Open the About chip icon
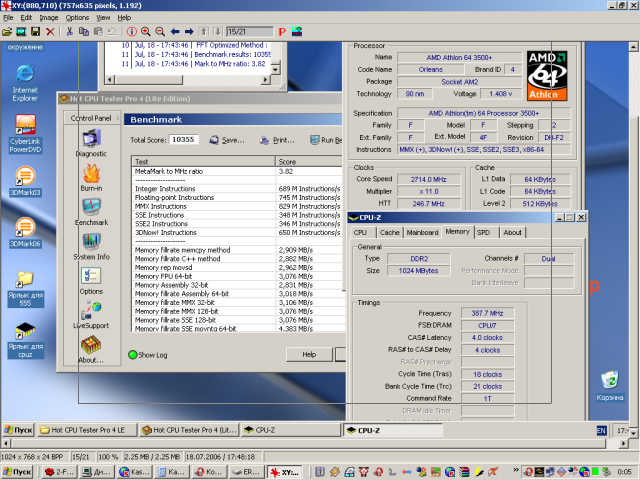The image size is (640, 480). pyautogui.click(x=90, y=347)
